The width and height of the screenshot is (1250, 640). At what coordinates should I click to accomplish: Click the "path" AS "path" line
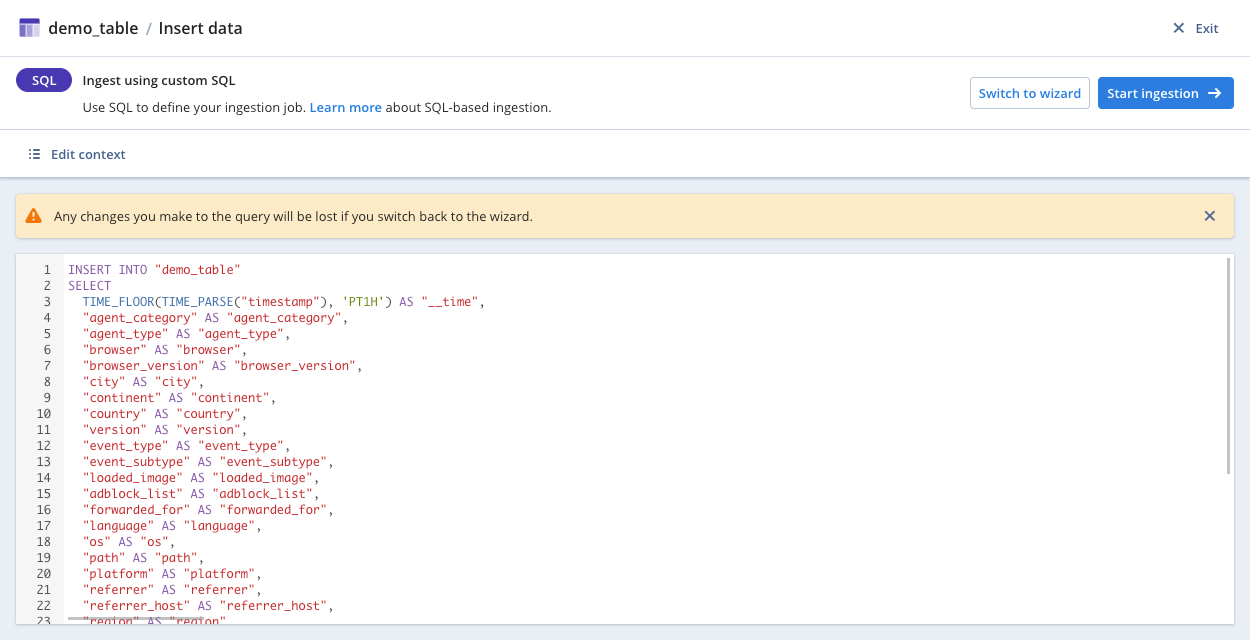click(143, 558)
